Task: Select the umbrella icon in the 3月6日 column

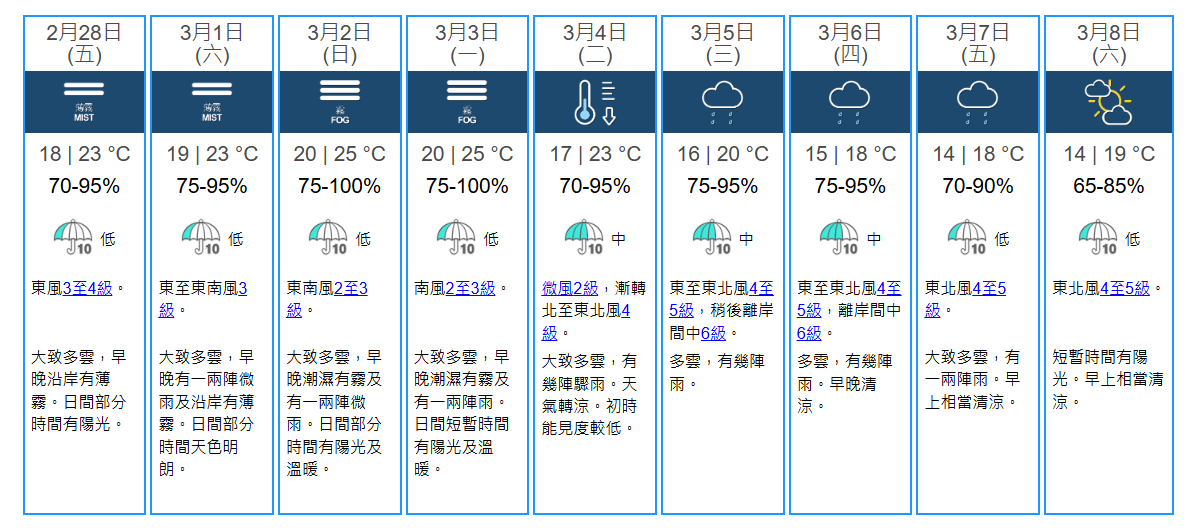Action: coord(839,238)
